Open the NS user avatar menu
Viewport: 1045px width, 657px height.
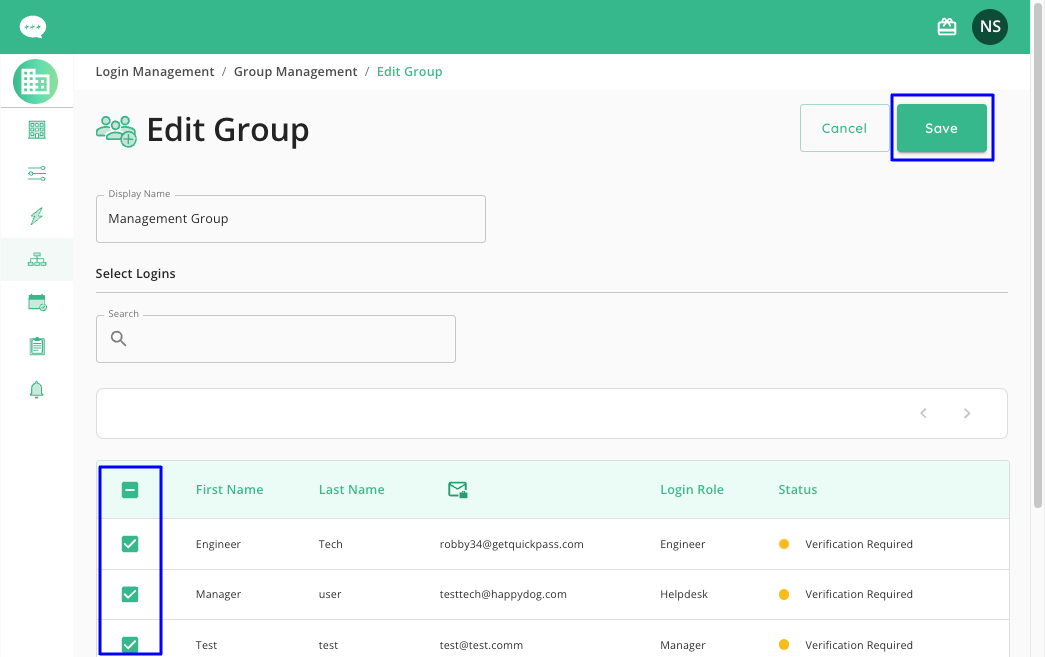click(x=989, y=26)
